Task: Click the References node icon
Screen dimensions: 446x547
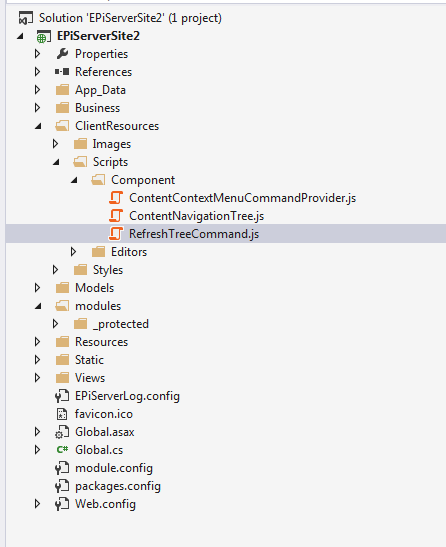Action: click(x=62, y=72)
